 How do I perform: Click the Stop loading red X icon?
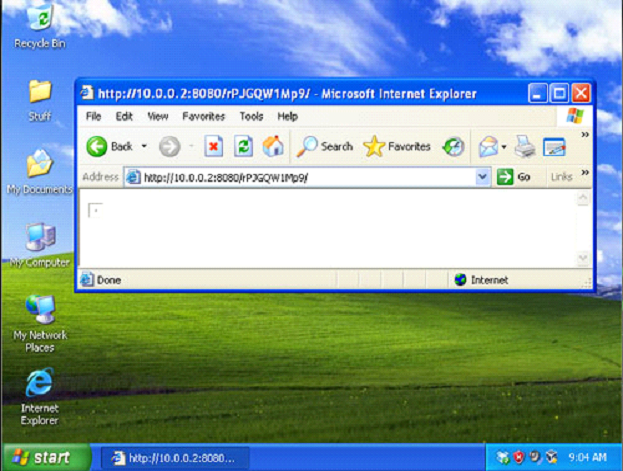point(213,147)
